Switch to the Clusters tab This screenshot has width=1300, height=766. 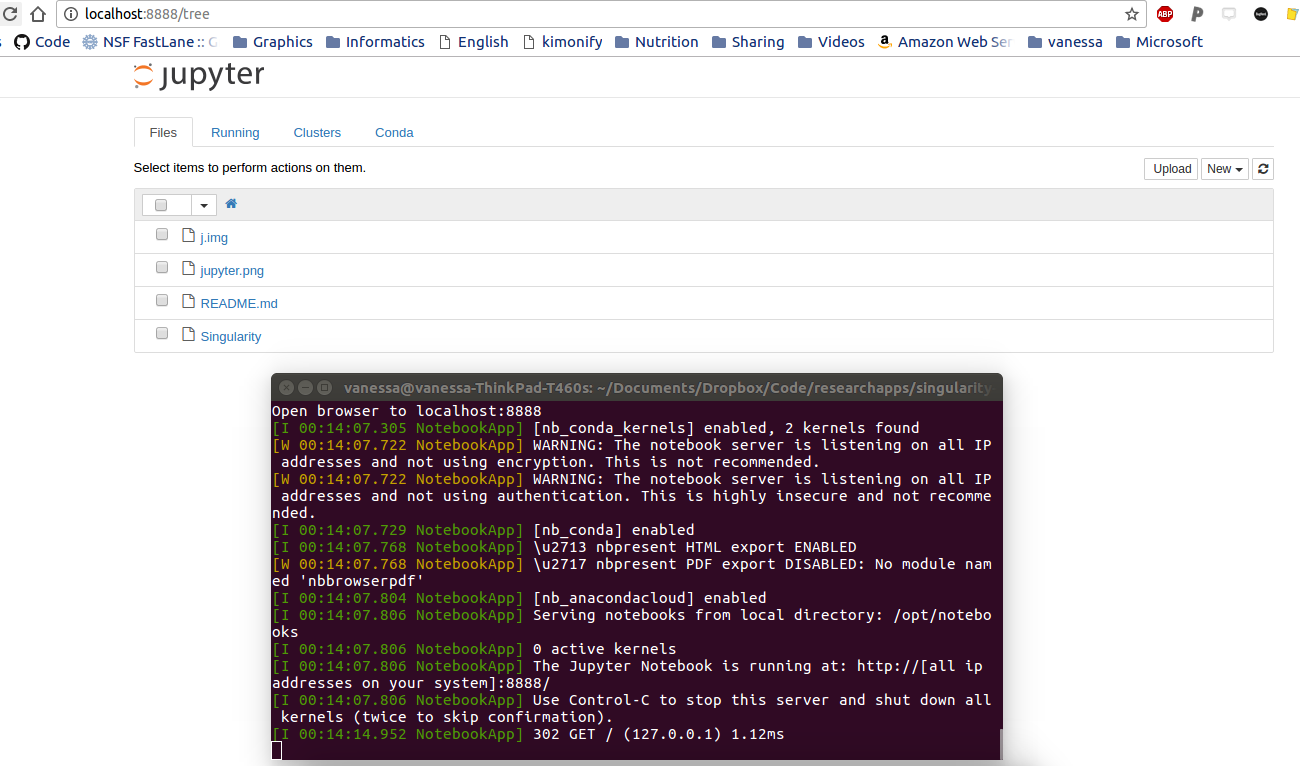[317, 132]
